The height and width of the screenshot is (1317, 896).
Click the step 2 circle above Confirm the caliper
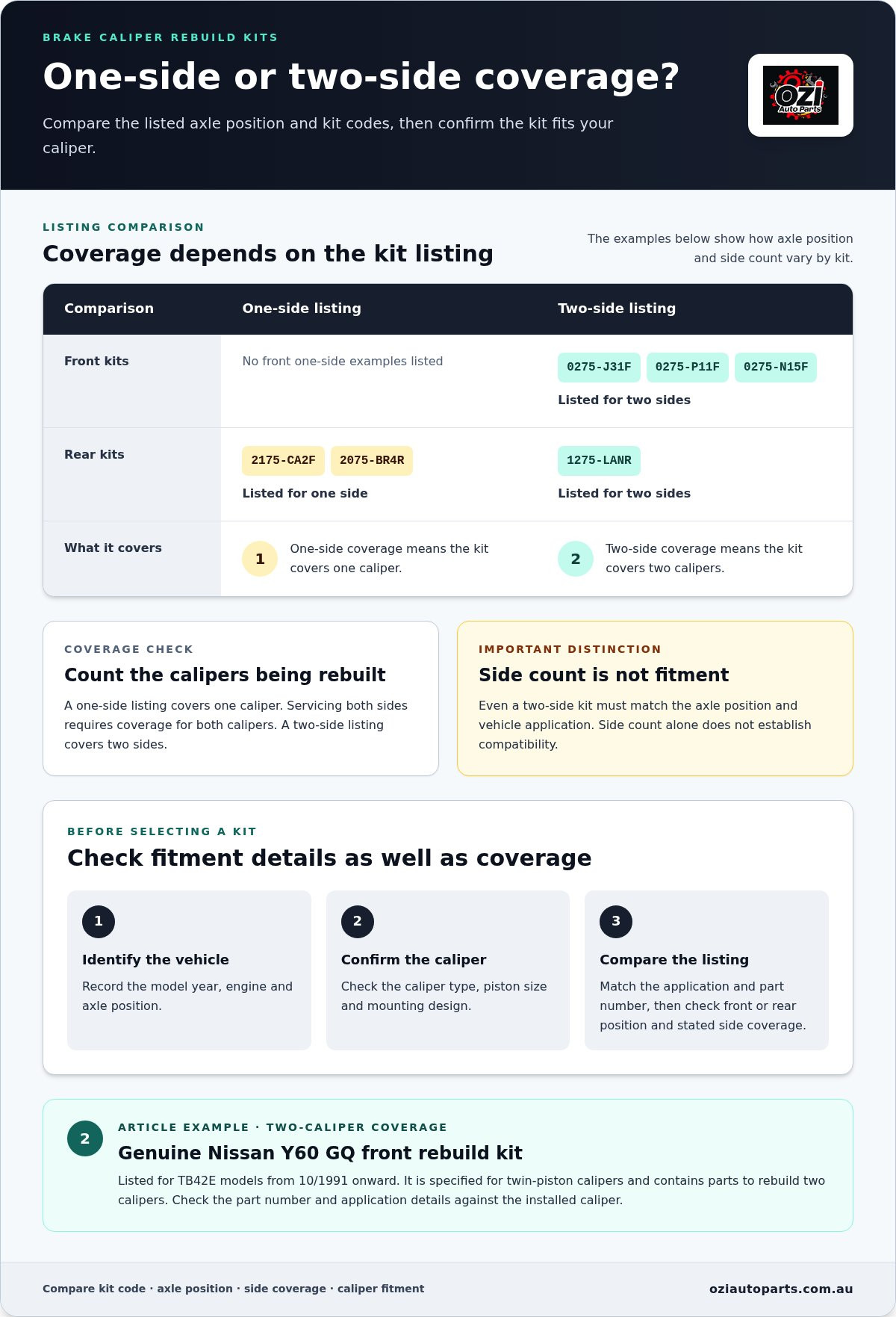point(358,922)
